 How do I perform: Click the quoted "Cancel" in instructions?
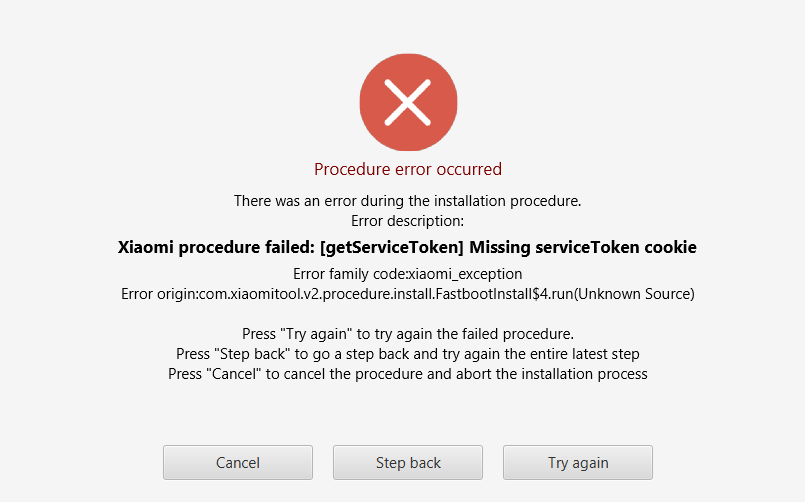(x=234, y=374)
